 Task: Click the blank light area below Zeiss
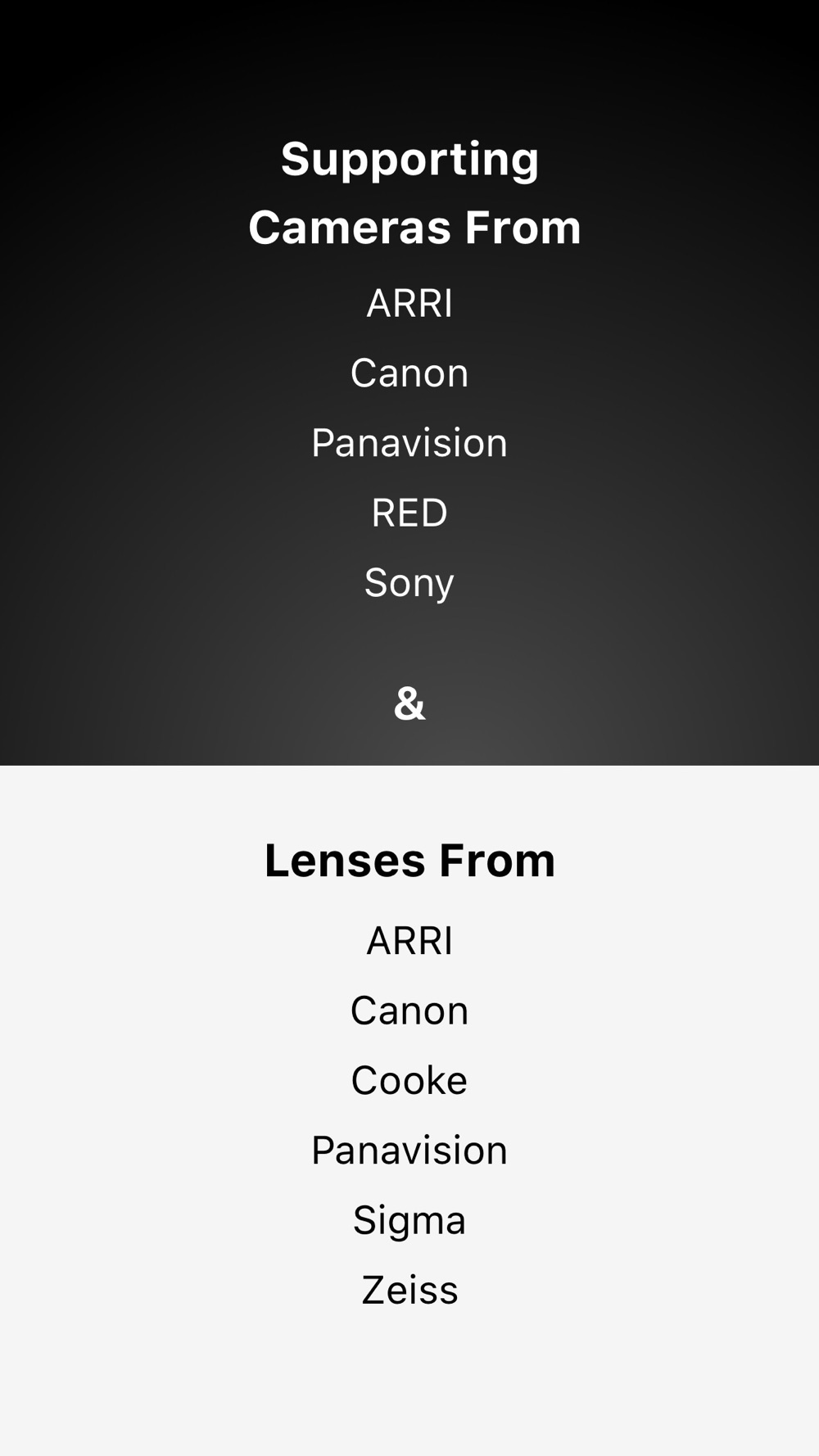pos(409,1384)
